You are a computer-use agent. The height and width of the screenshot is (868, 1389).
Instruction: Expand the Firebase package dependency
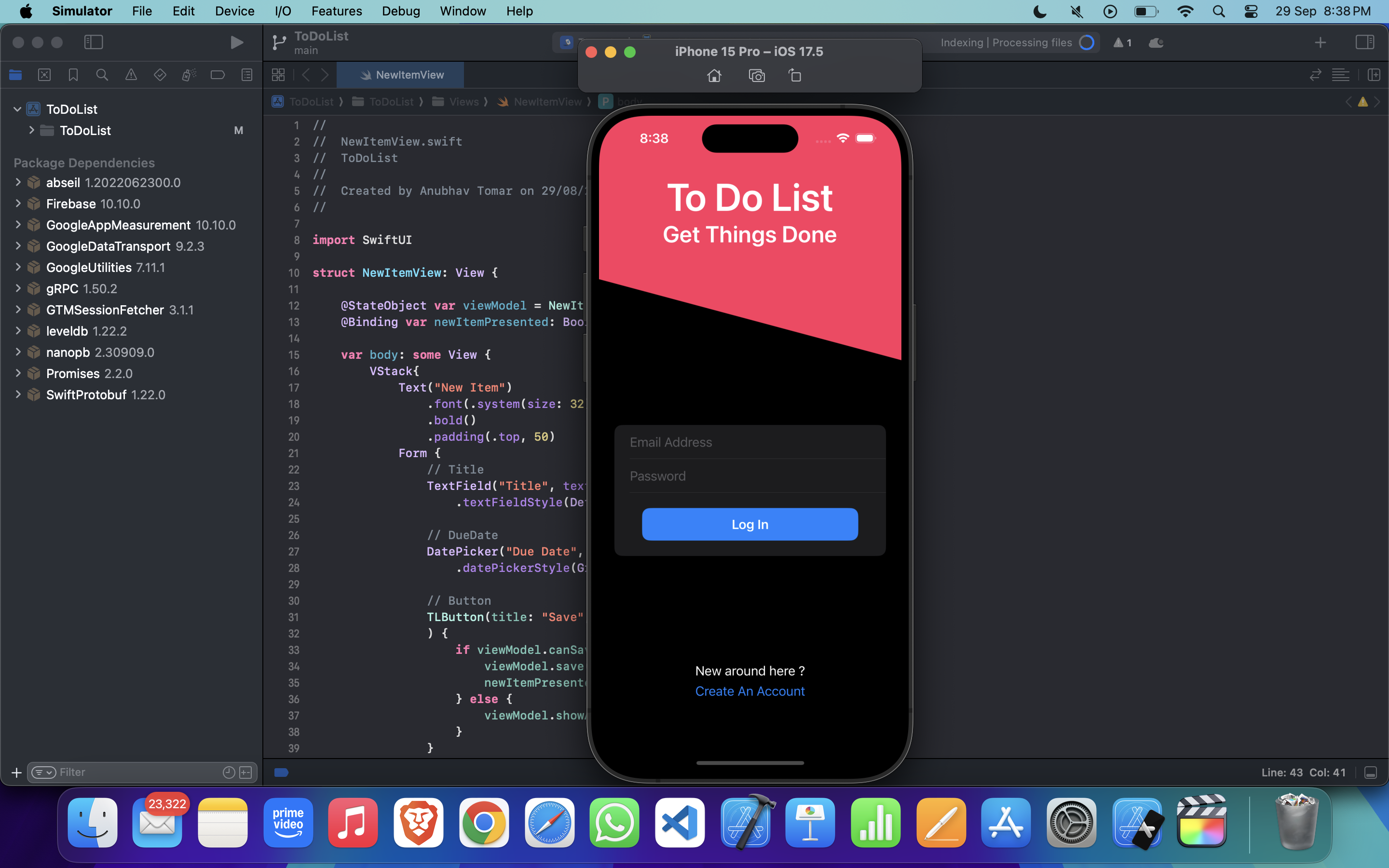[18, 204]
